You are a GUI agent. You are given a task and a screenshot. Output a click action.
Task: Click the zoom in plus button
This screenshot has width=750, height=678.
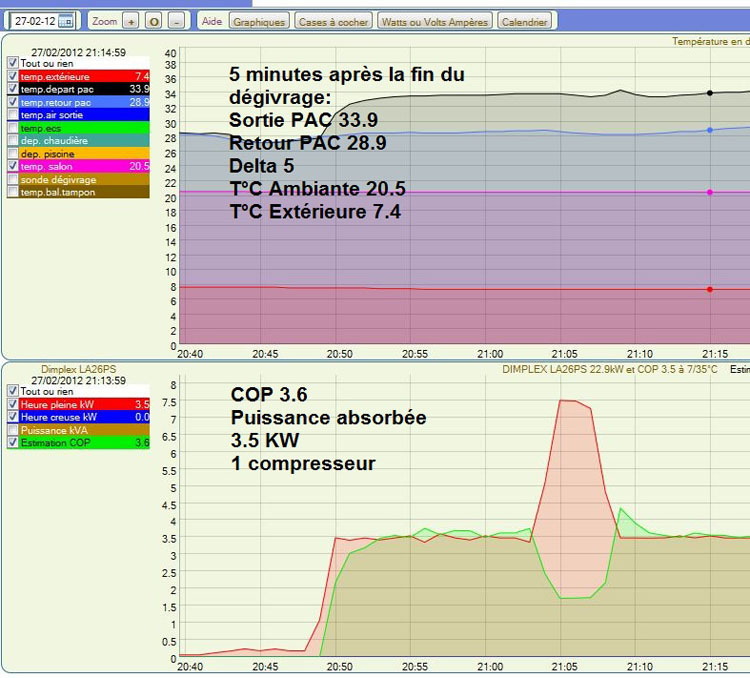point(132,21)
